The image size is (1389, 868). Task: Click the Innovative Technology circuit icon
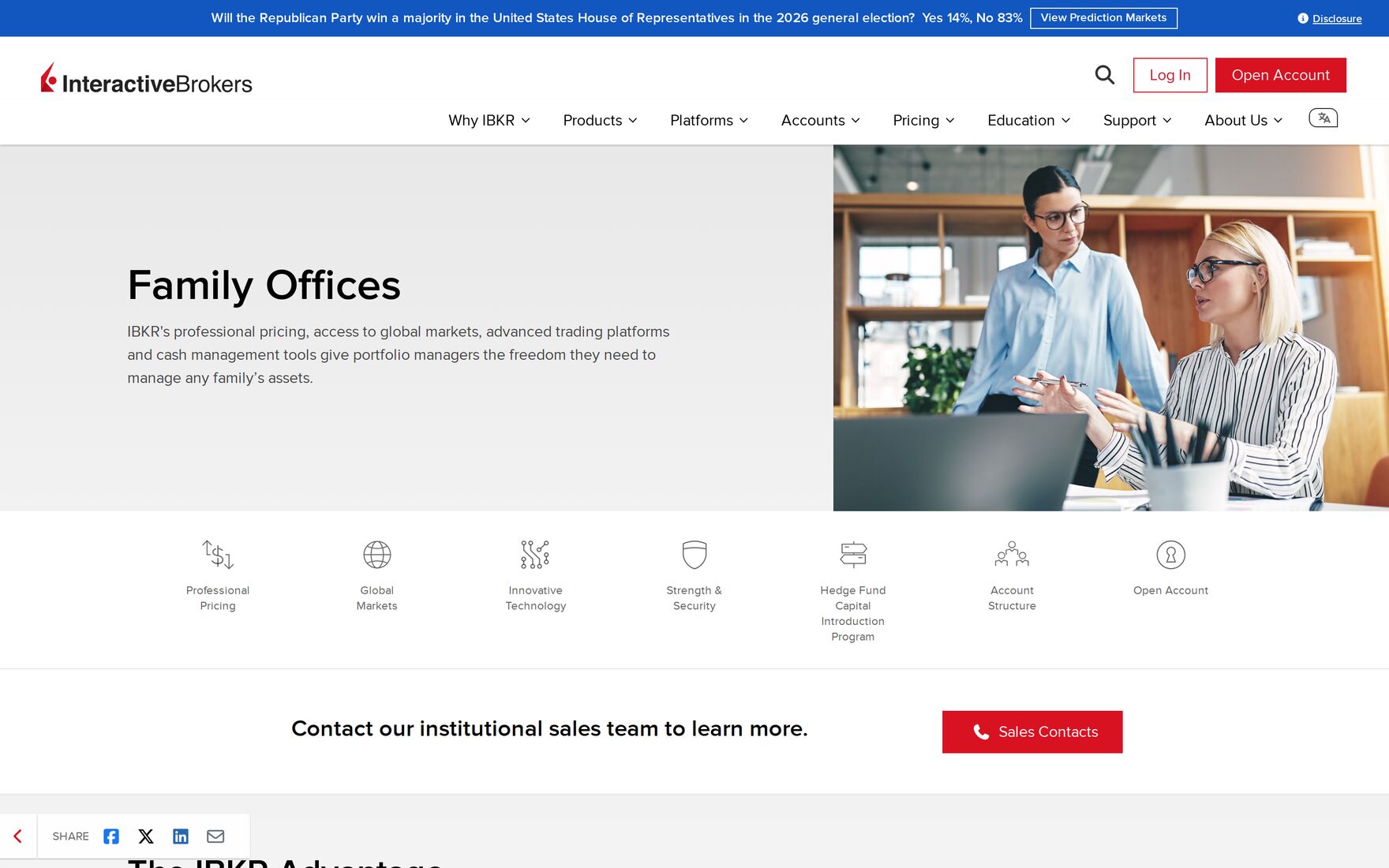pos(536,555)
